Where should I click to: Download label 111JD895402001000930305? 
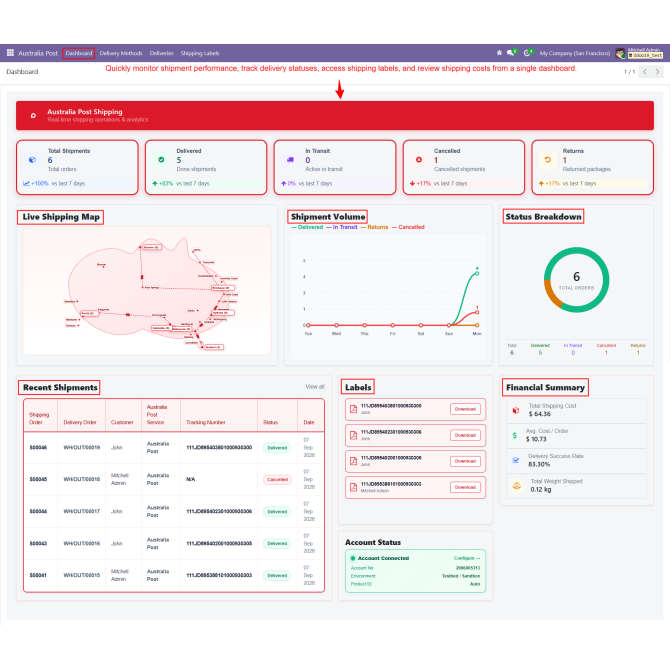465,461
